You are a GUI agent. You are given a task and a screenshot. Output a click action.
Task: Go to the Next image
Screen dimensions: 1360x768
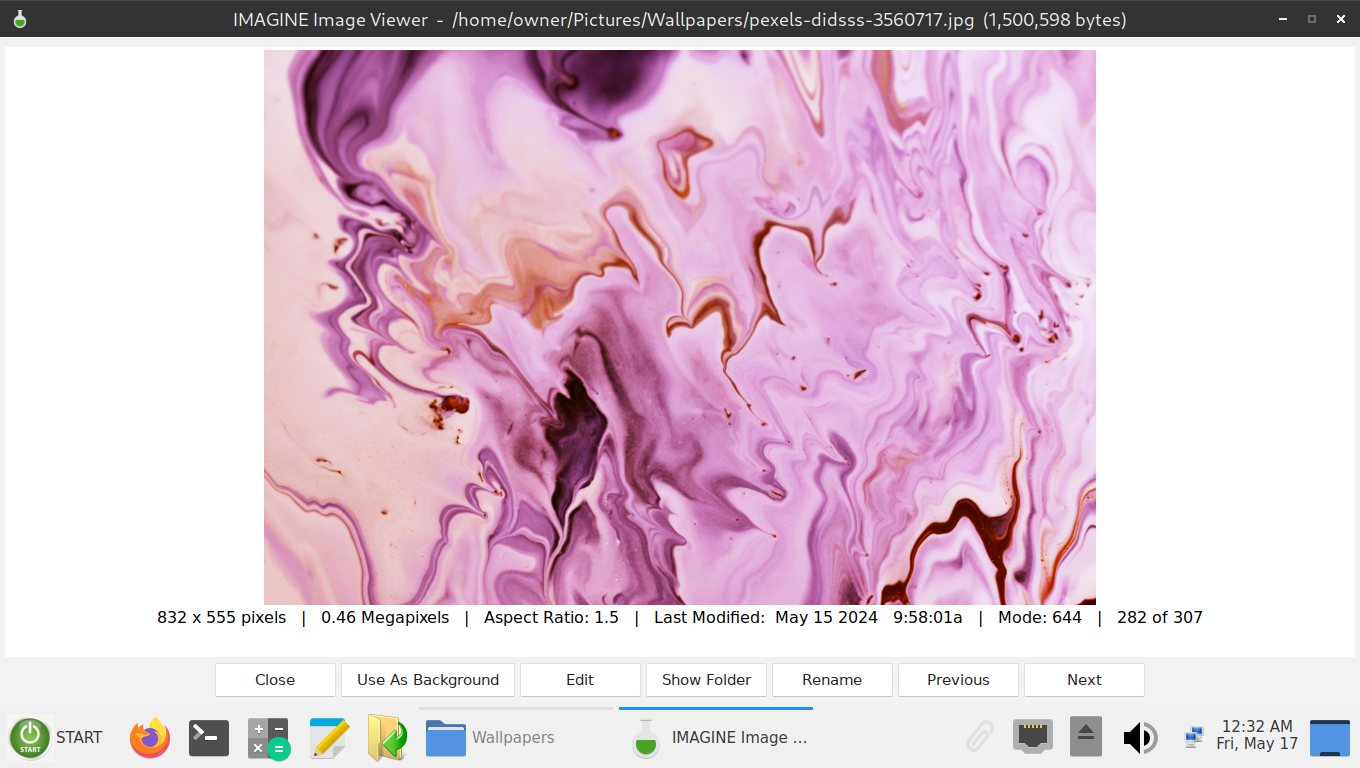pyautogui.click(x=1084, y=680)
